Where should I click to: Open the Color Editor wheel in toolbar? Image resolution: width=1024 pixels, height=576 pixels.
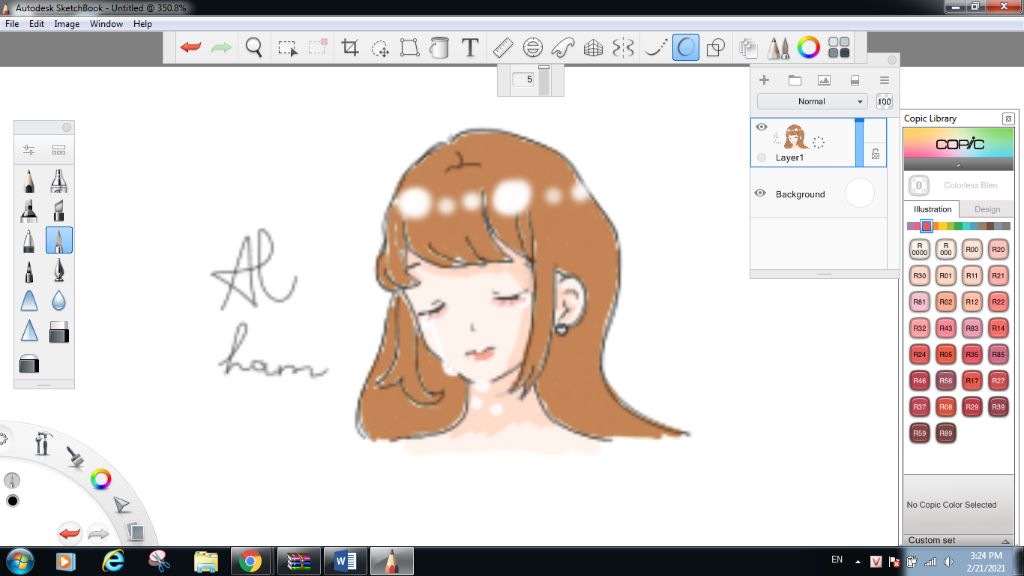coord(808,47)
